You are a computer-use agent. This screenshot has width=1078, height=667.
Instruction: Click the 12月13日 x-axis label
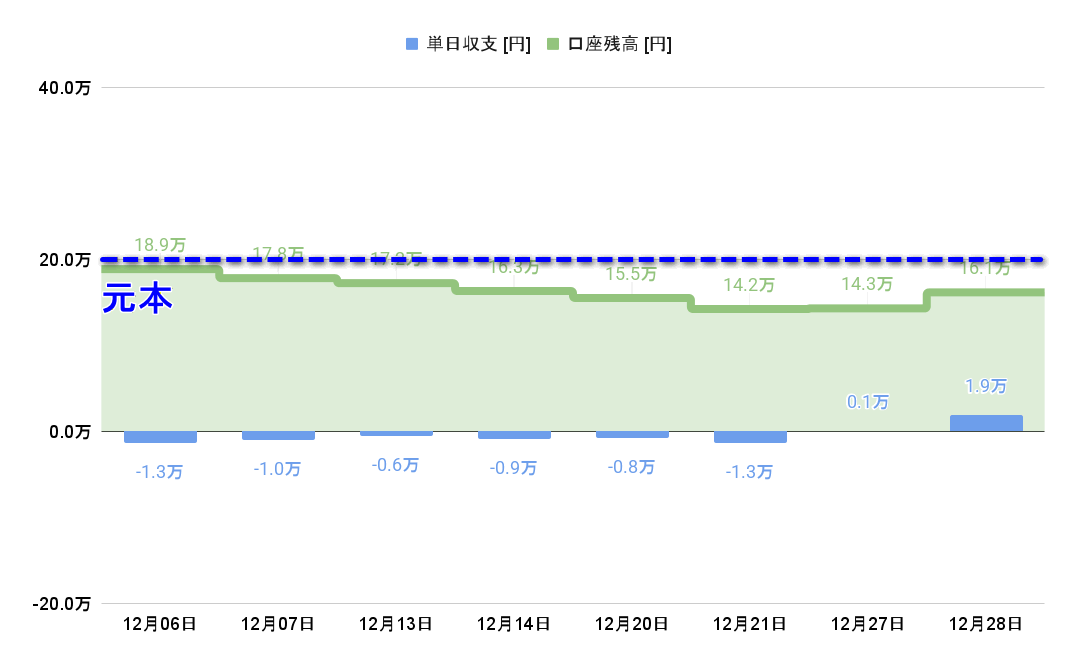[396, 623]
